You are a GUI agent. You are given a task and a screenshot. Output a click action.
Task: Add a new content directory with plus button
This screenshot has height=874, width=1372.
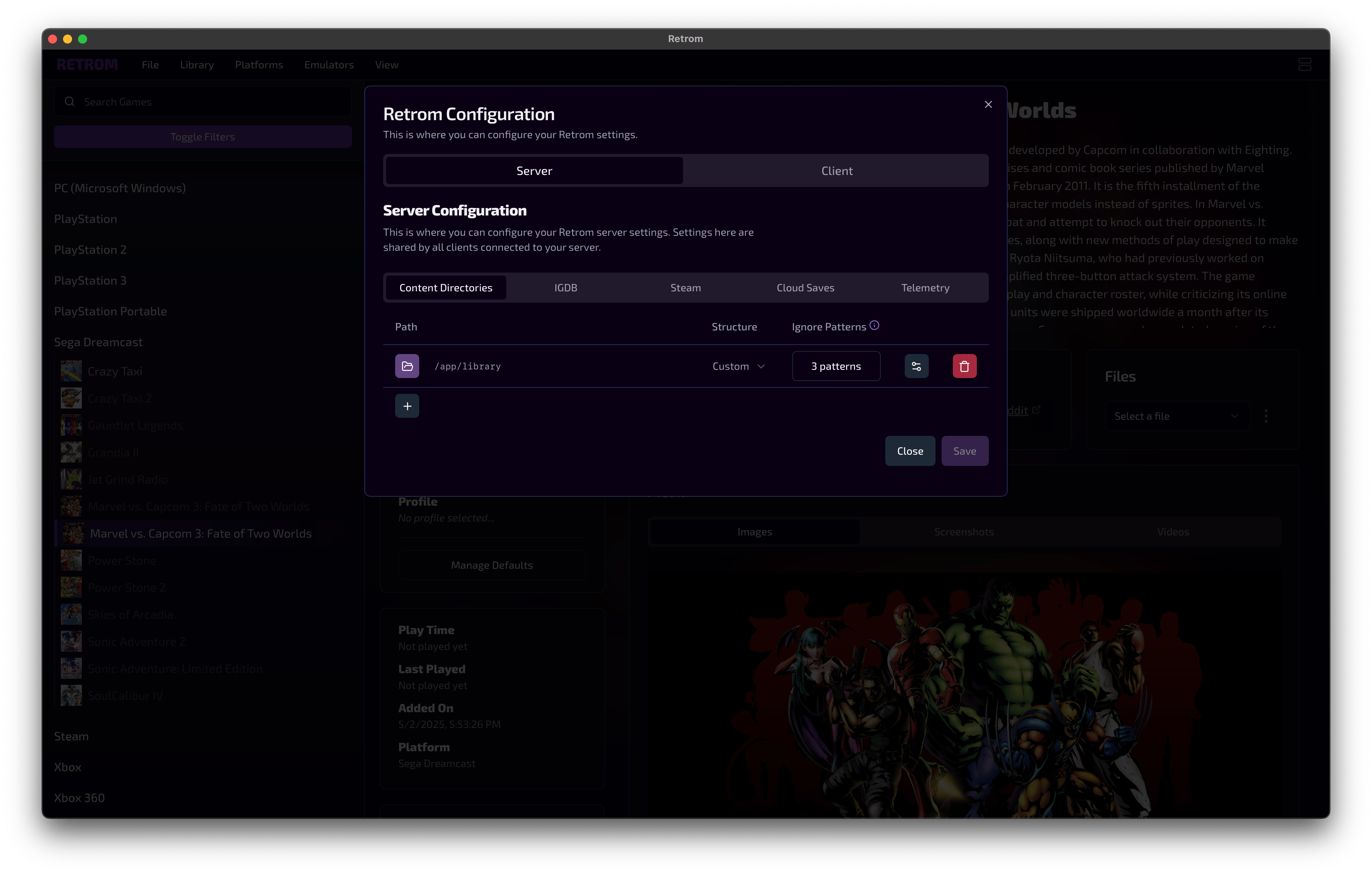pos(407,406)
